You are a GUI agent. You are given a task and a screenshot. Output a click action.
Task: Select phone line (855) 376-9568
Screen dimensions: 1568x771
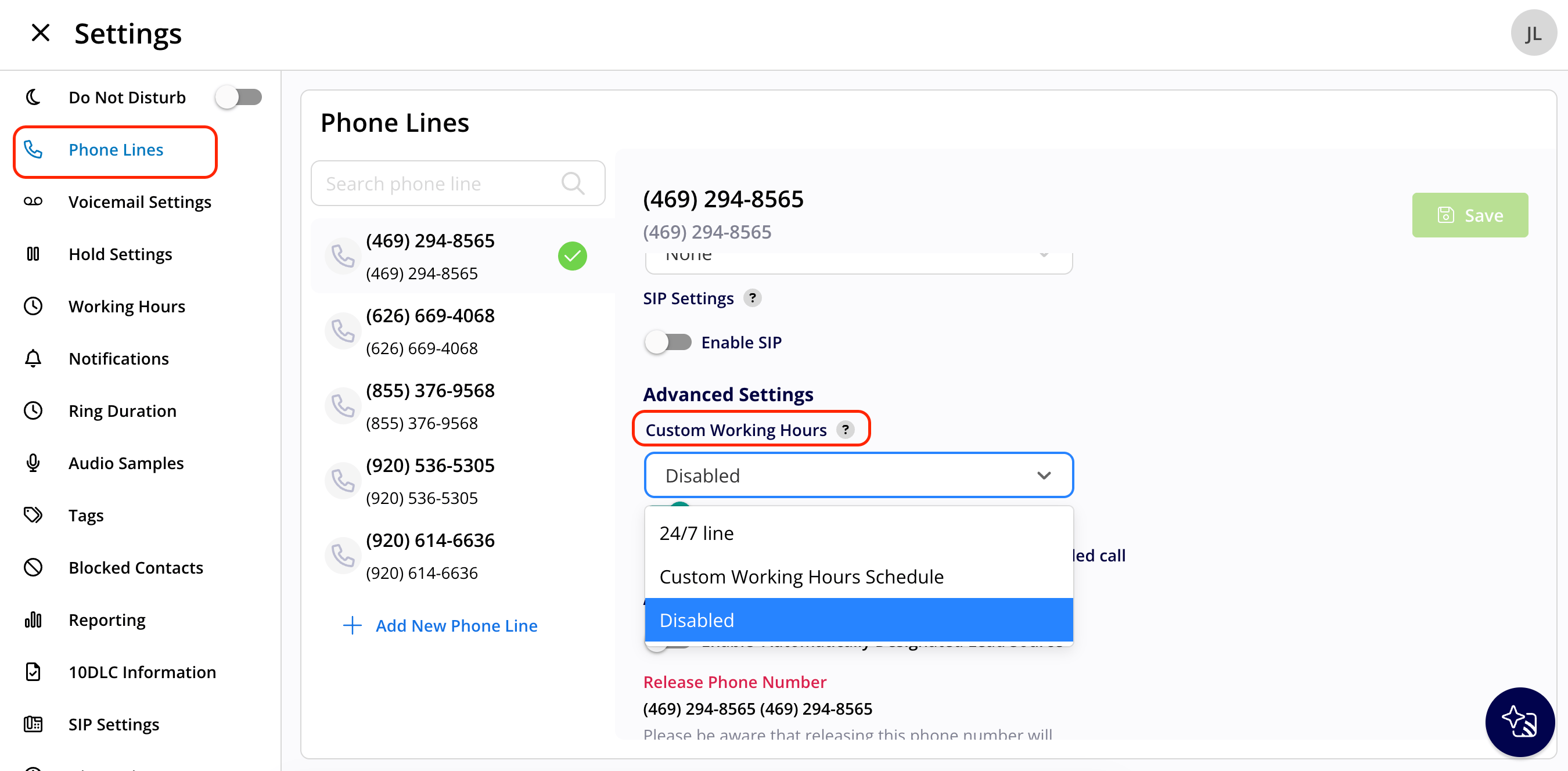click(463, 406)
